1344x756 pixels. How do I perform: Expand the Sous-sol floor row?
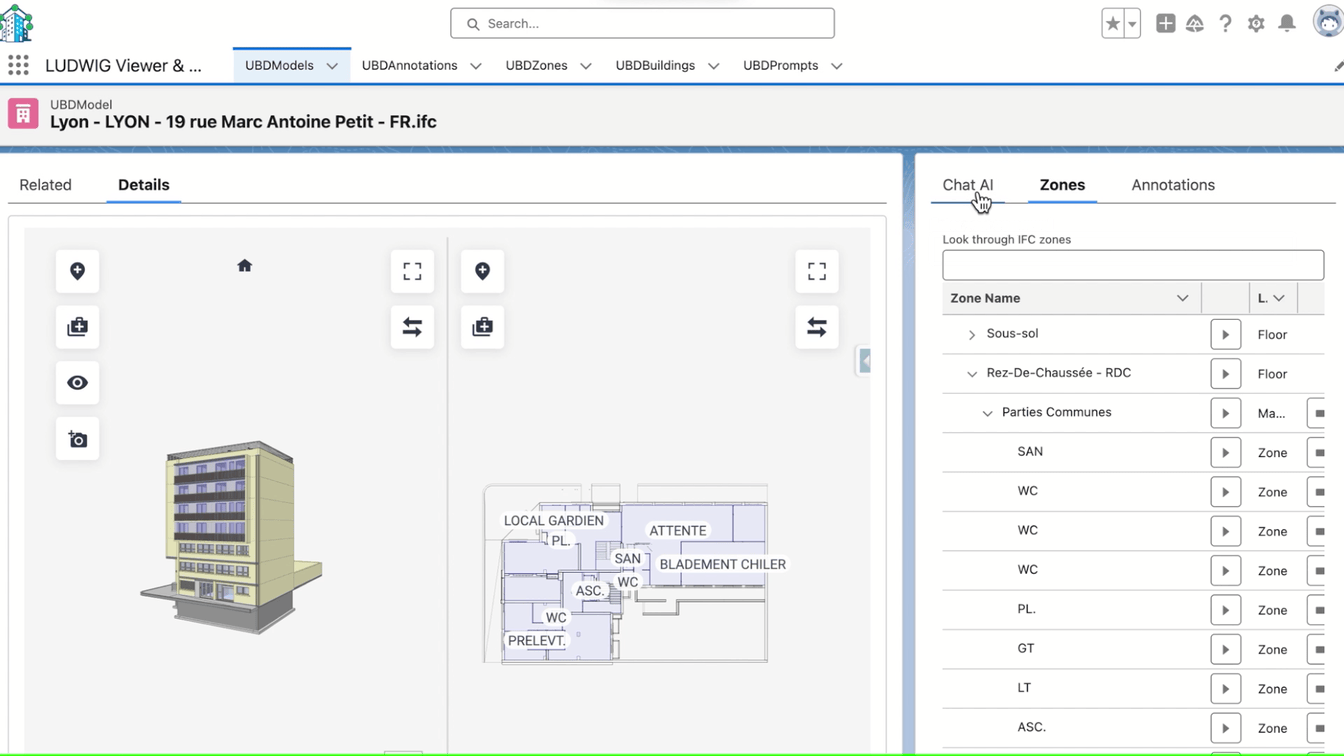pos(971,335)
